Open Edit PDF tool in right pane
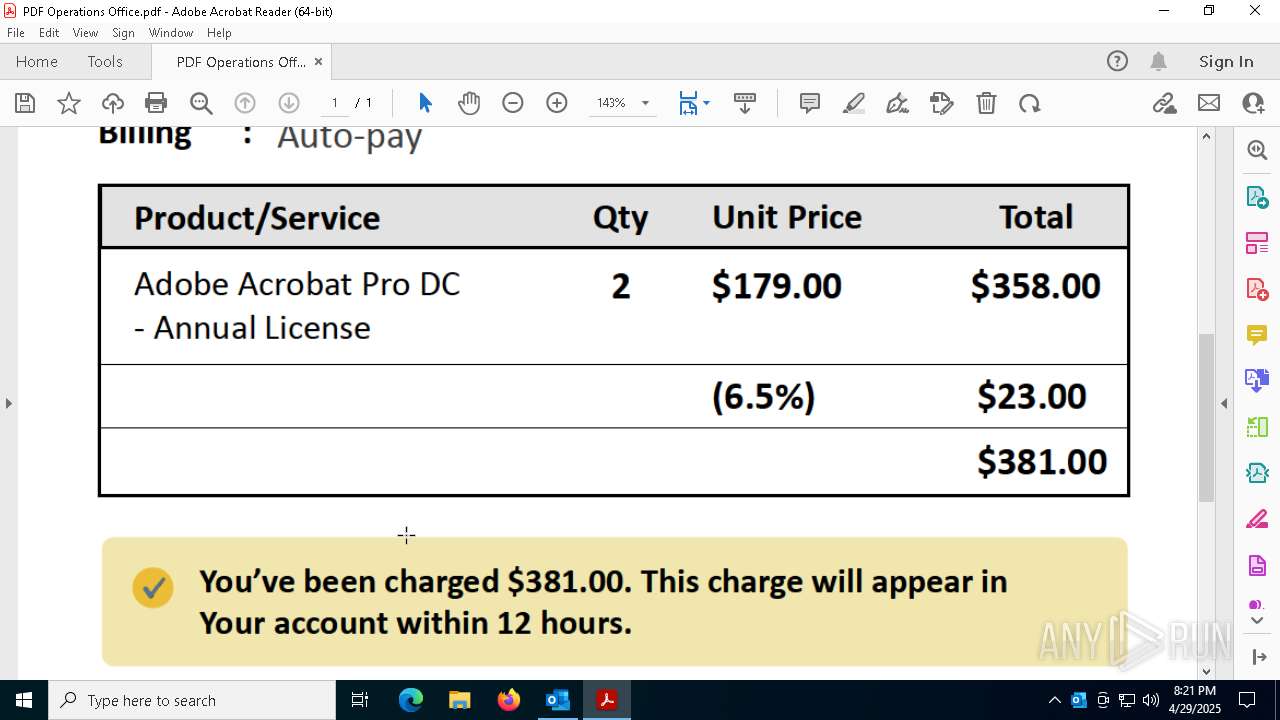This screenshot has width=1280, height=720. point(1257,243)
